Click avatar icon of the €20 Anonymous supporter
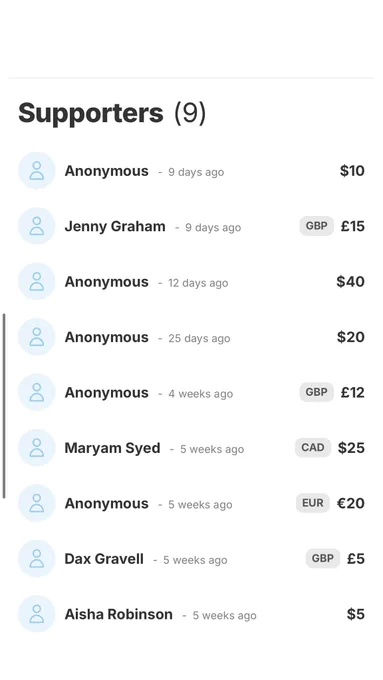 (36, 503)
